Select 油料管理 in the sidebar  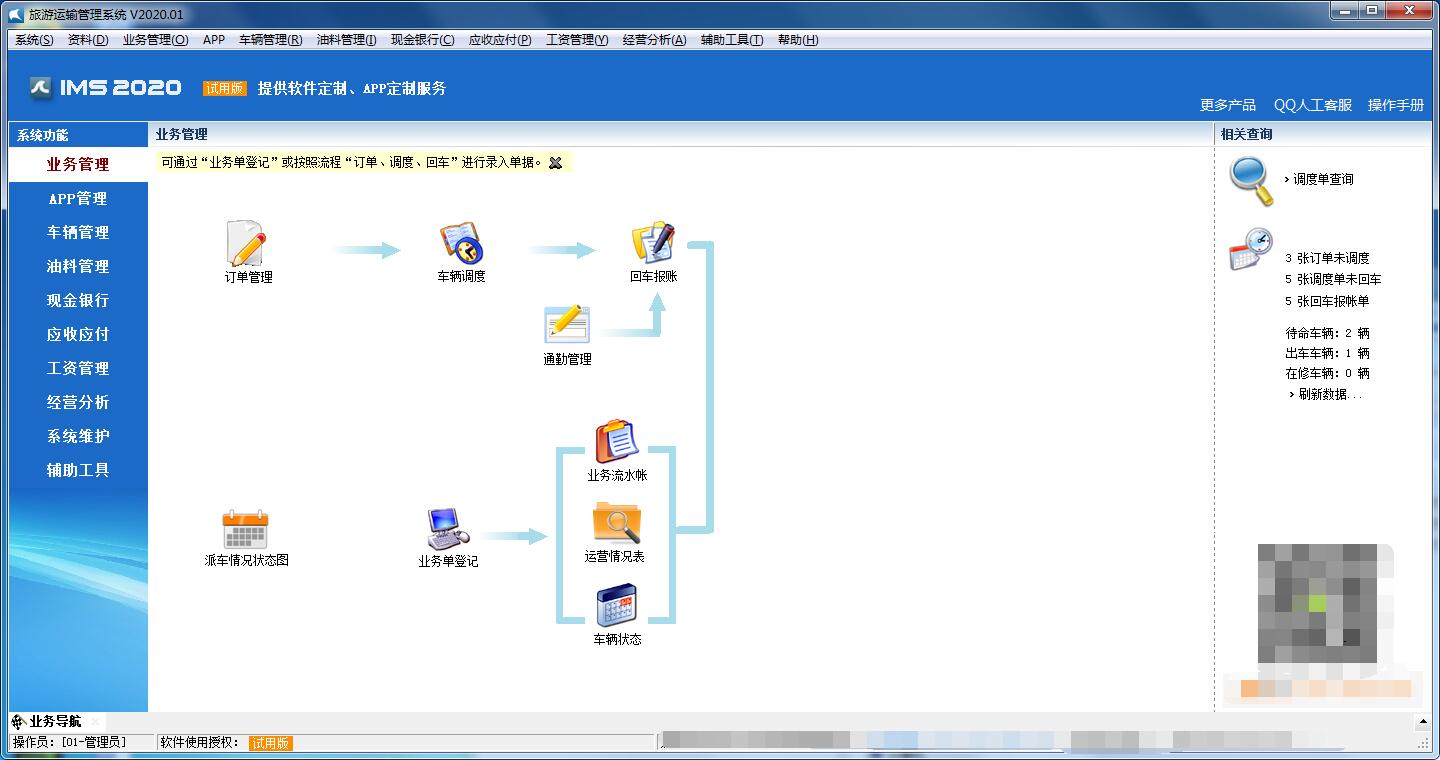[x=78, y=266]
